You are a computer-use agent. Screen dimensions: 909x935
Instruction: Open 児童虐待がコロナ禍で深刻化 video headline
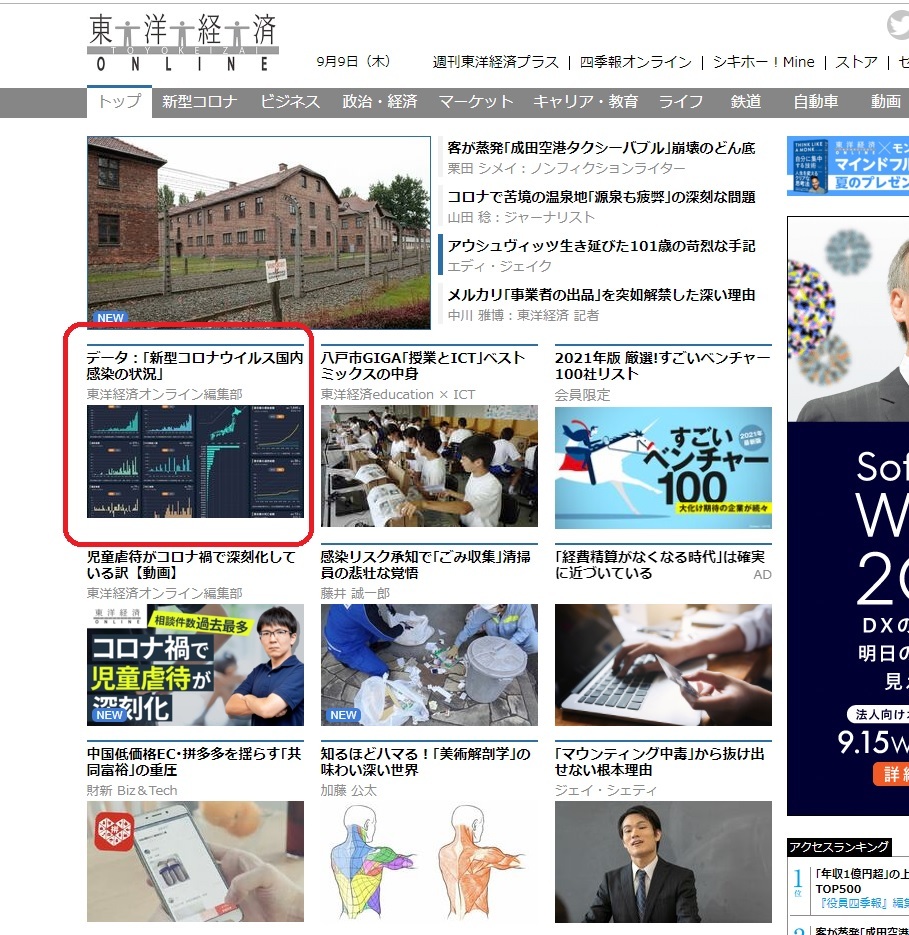coord(191,565)
